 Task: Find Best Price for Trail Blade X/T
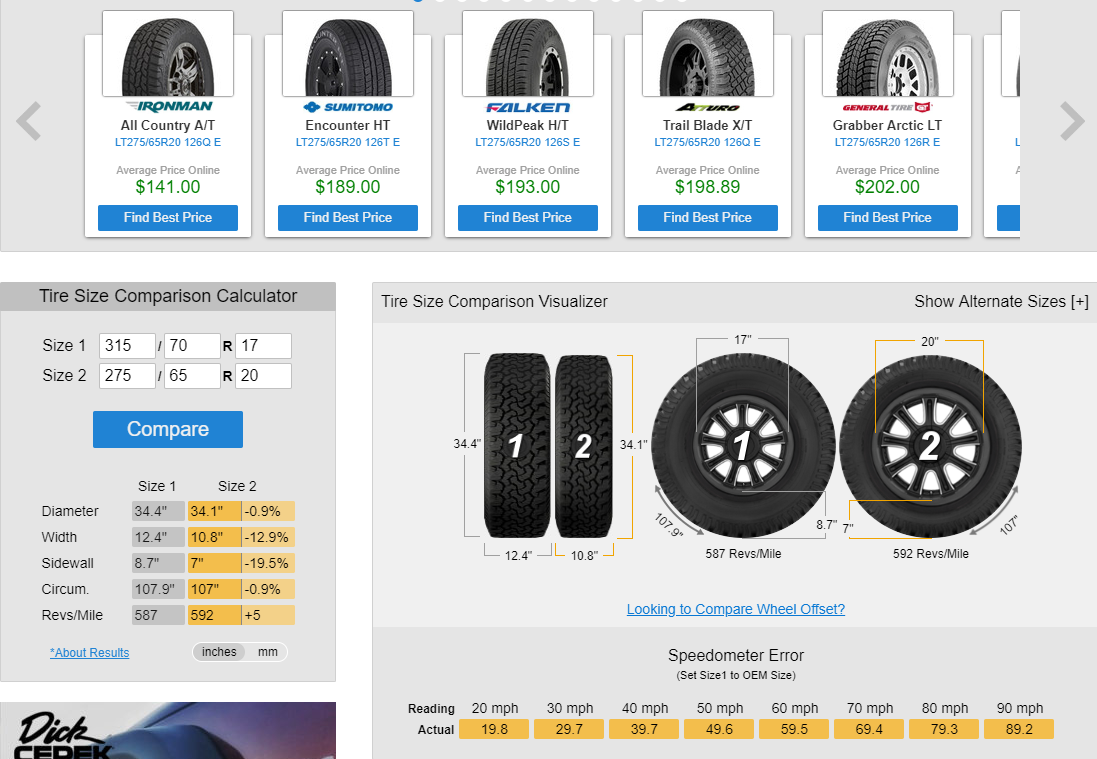click(707, 218)
